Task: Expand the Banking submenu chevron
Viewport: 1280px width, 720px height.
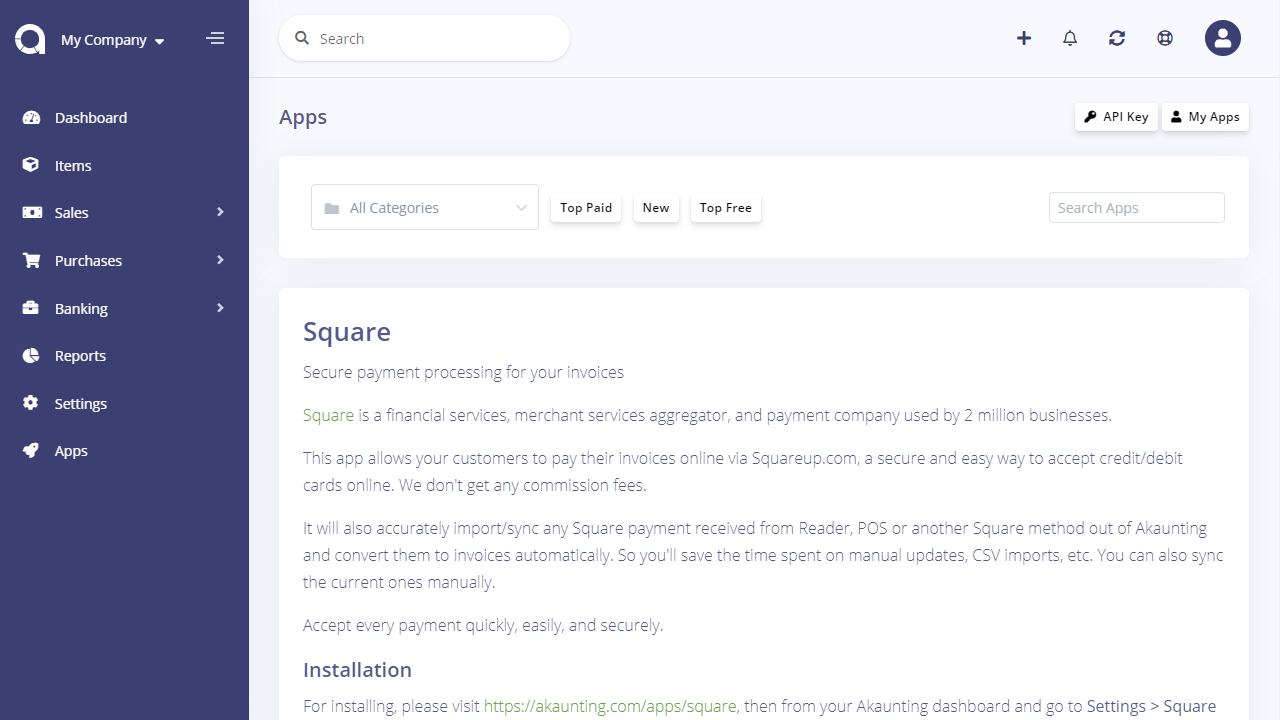Action: (220, 308)
